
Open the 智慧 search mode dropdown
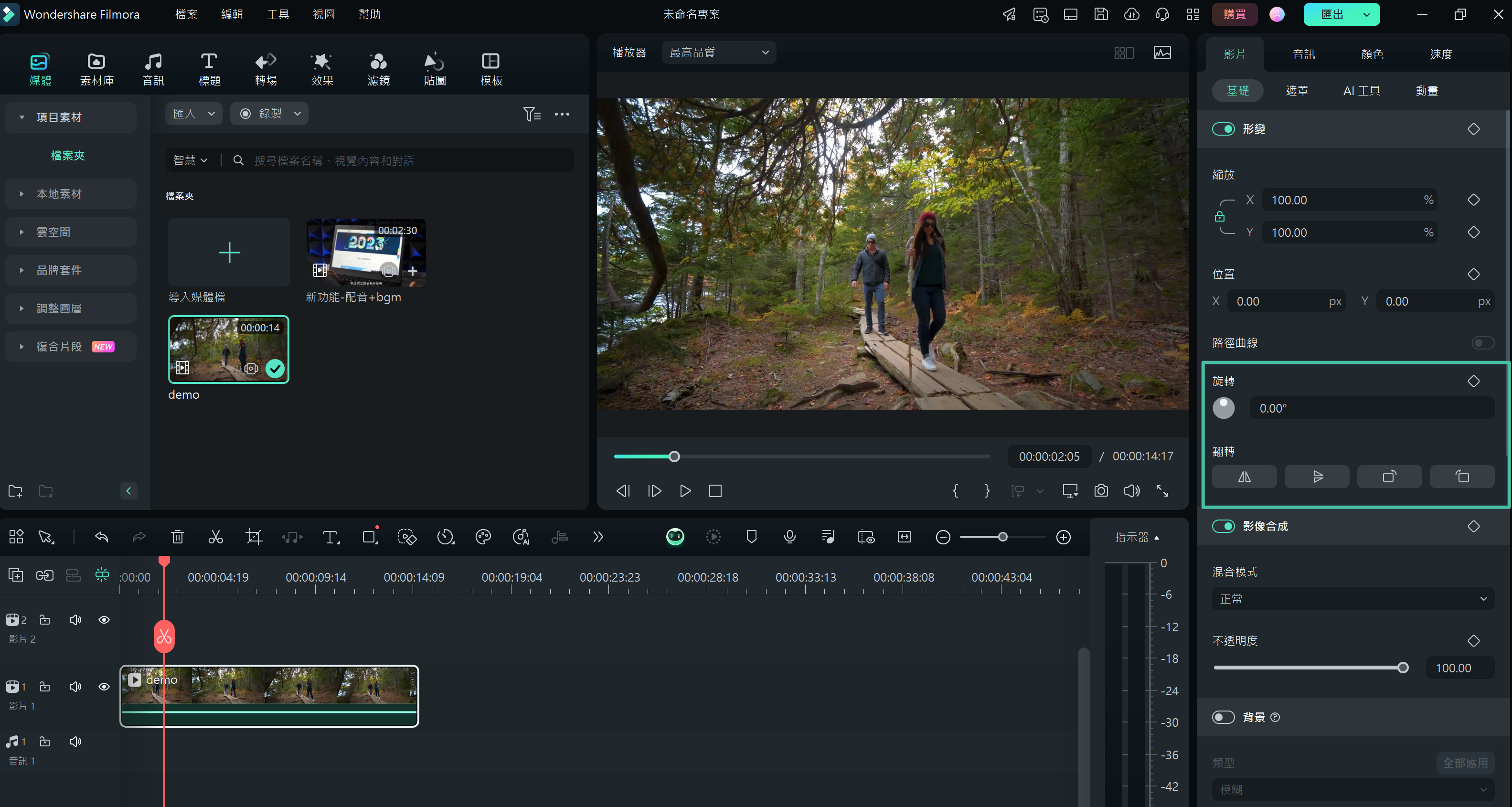[x=190, y=160]
